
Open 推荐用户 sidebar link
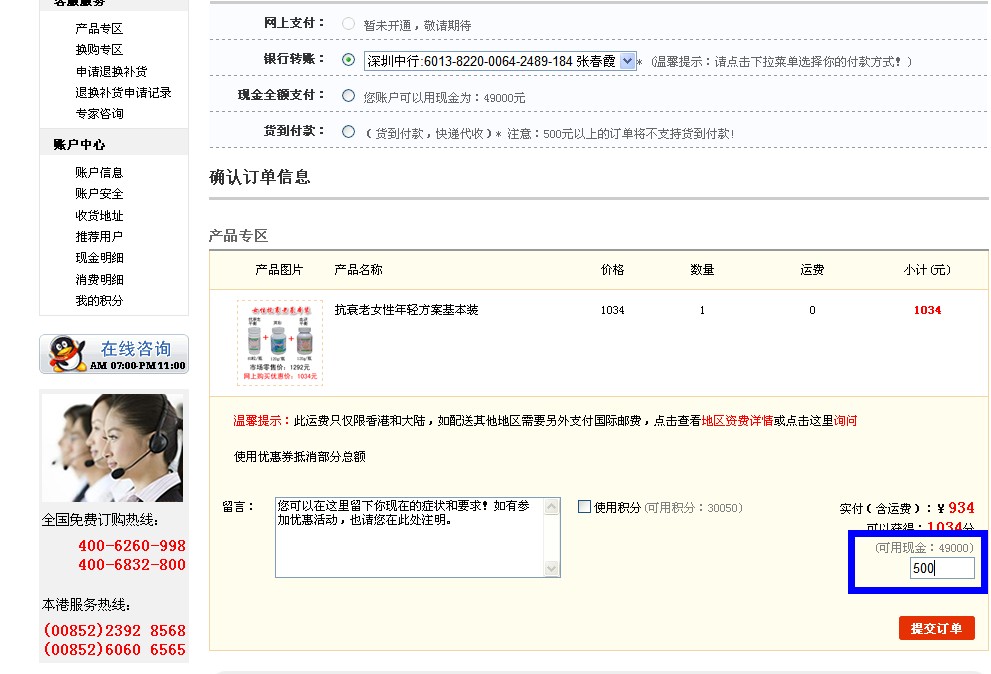tap(99, 236)
